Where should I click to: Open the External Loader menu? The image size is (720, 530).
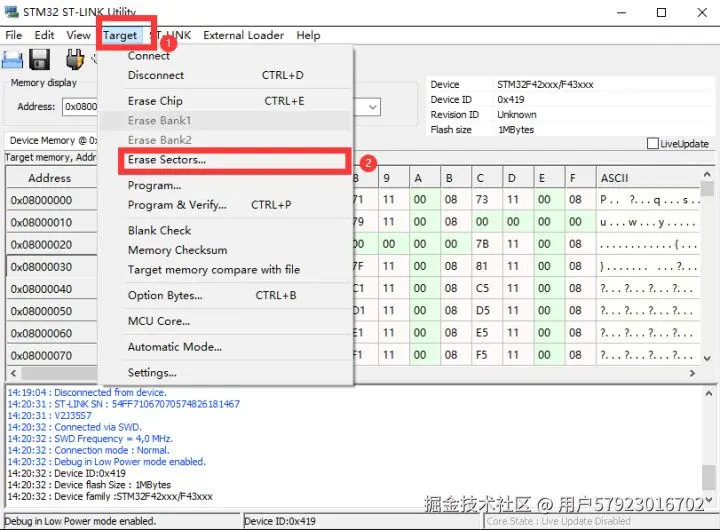(243, 35)
